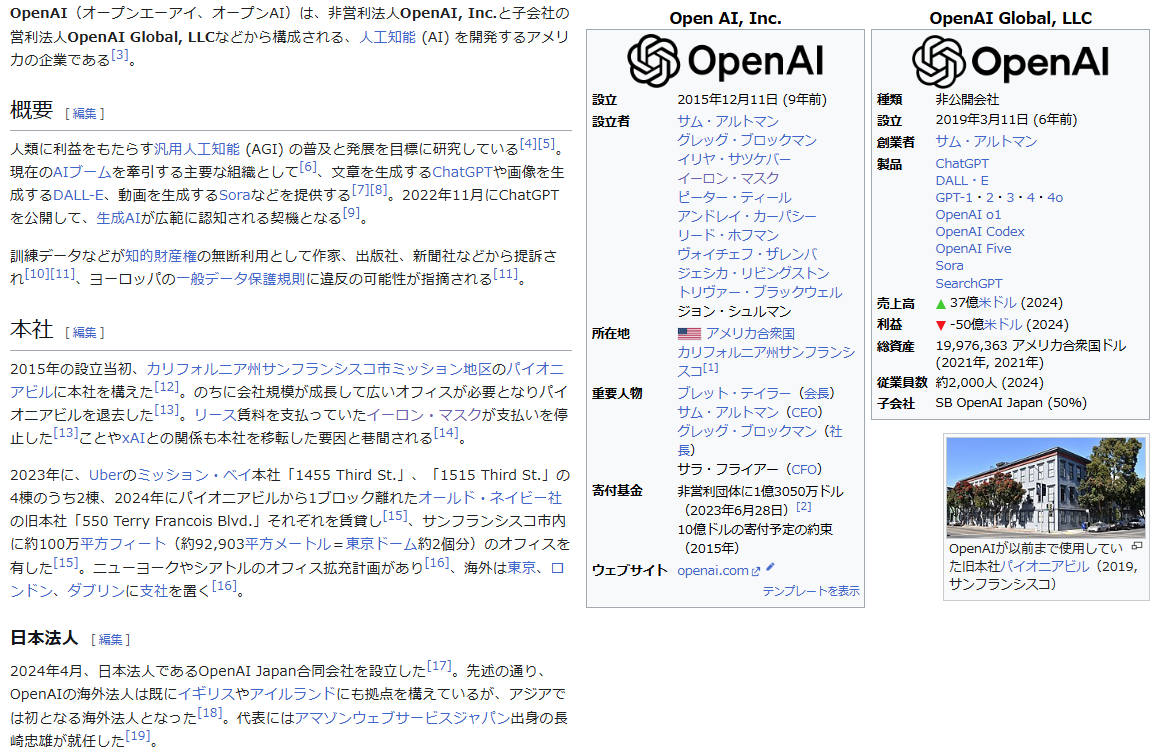Open the 平方メートル link
1156x756 pixels.
pyautogui.click(x=288, y=544)
